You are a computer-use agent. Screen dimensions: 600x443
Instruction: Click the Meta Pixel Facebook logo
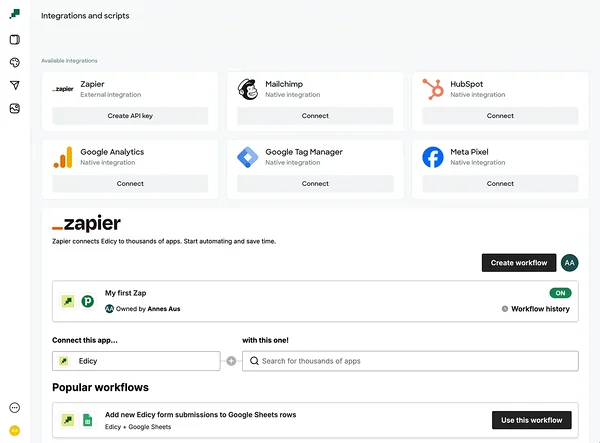(433, 157)
